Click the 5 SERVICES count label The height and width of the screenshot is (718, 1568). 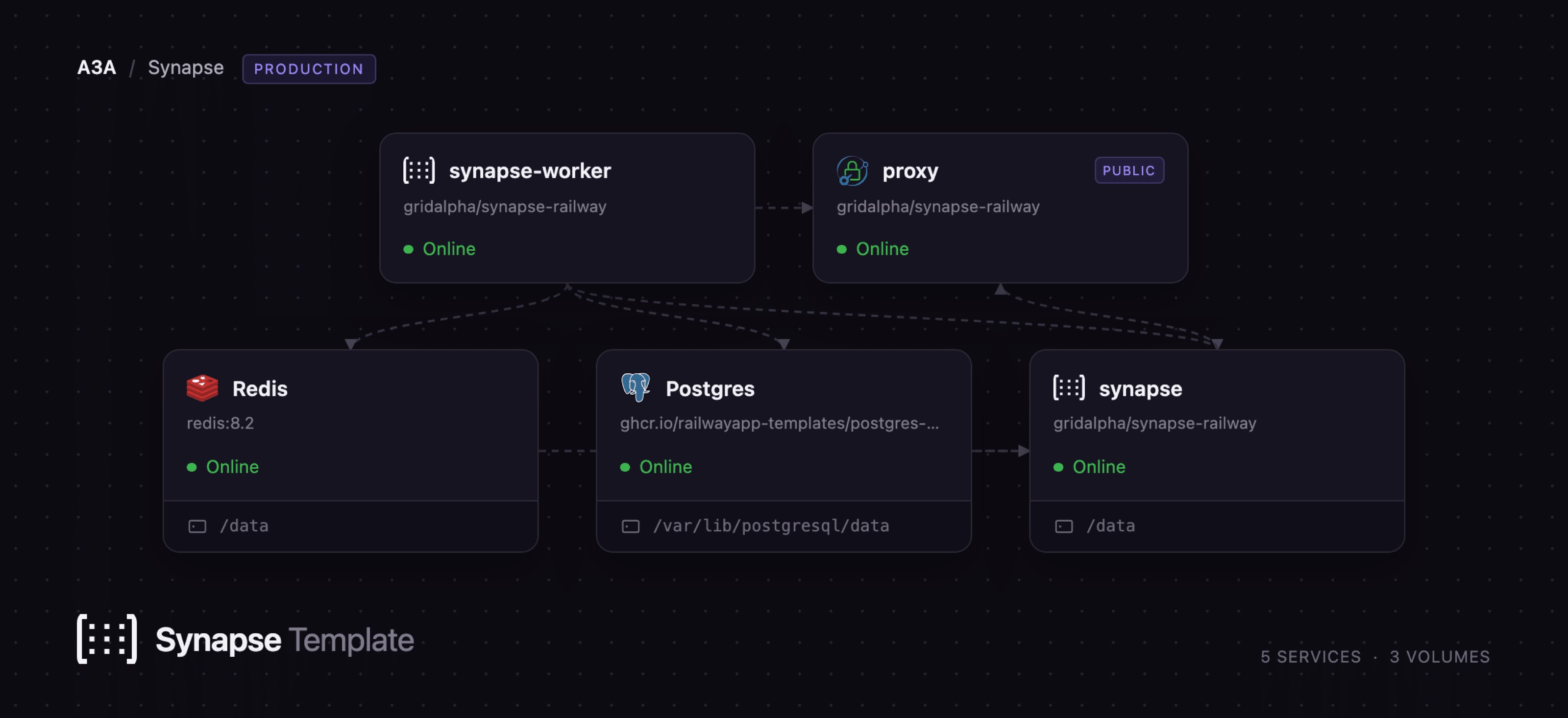(1311, 657)
